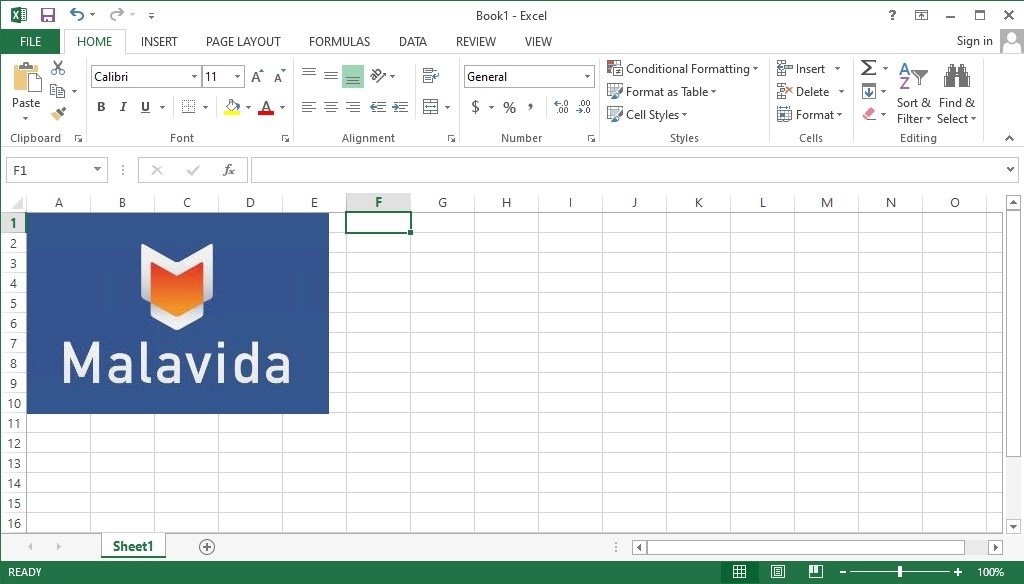Click Decrease Decimal icon
This screenshot has width=1024, height=584.
click(x=583, y=106)
